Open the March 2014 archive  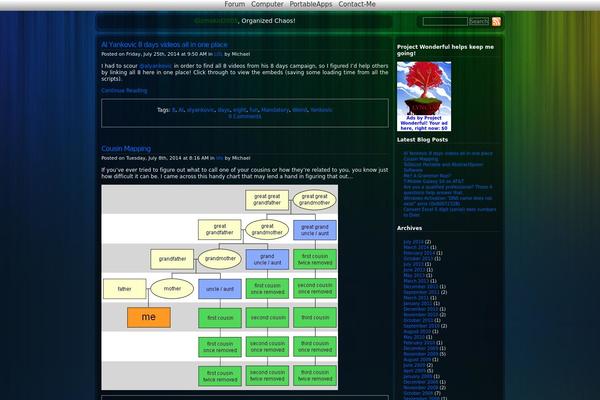click(416, 248)
